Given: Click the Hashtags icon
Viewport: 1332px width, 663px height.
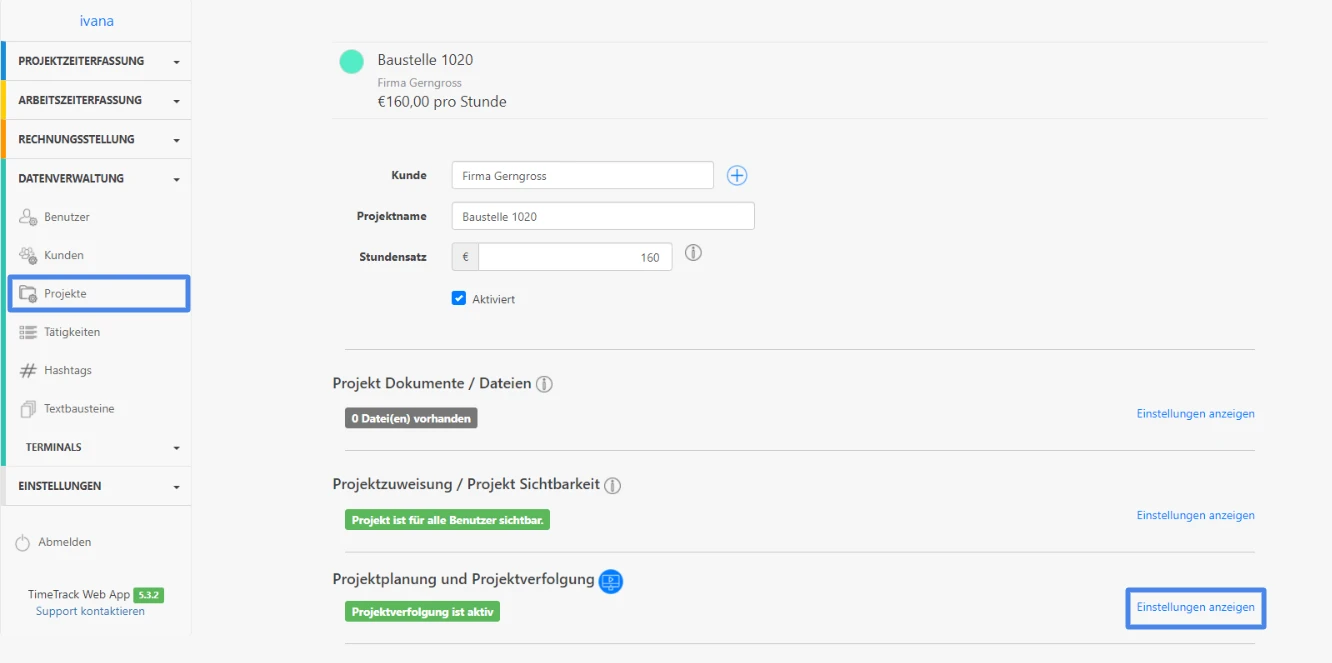Looking at the screenshot, I should (x=28, y=370).
